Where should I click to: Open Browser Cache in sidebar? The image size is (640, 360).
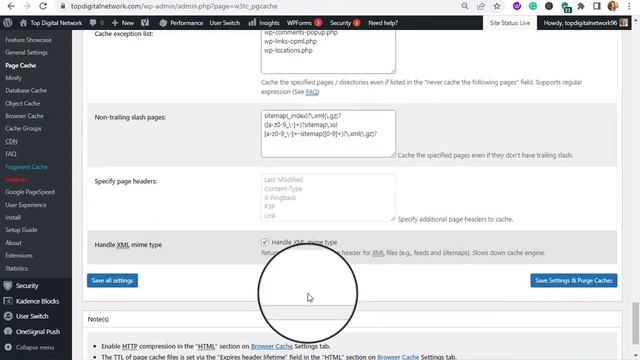[24, 116]
